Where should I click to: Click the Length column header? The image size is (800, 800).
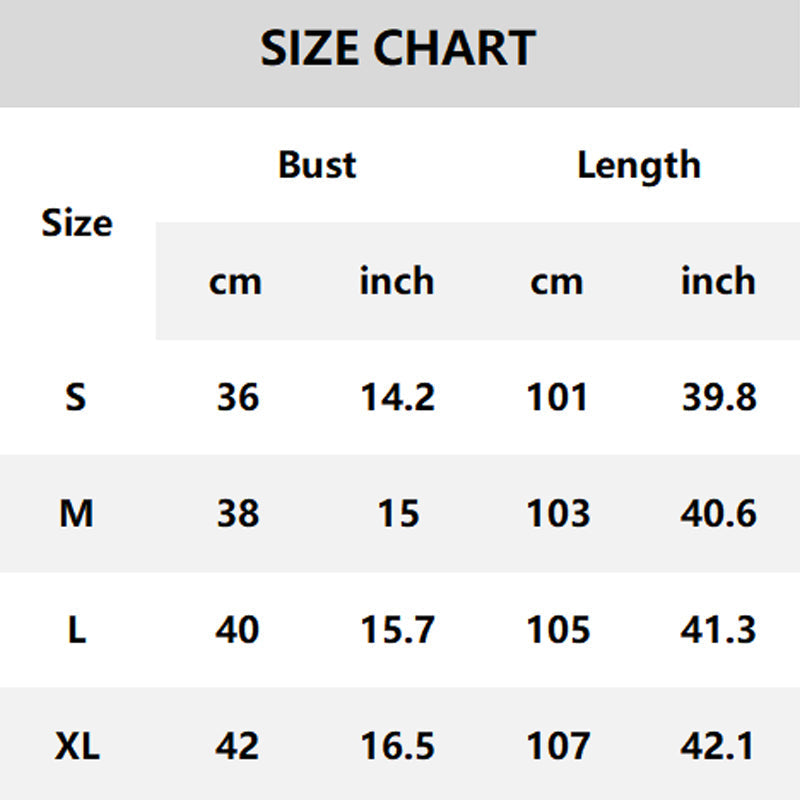[x=638, y=165]
